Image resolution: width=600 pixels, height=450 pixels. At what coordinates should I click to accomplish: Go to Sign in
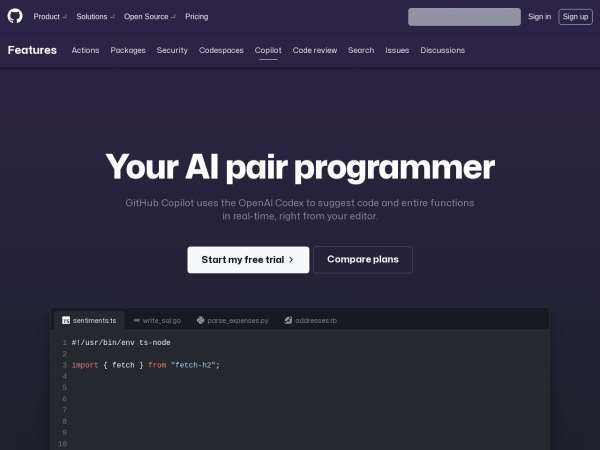(540, 16)
